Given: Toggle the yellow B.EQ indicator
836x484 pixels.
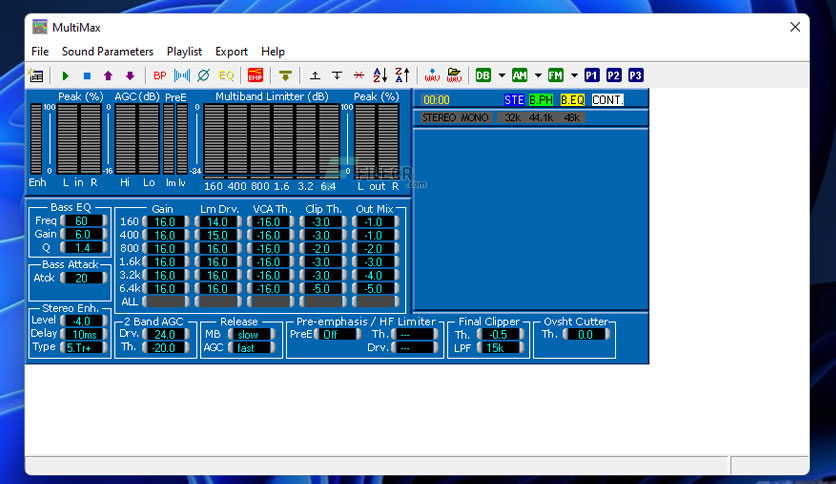Looking at the screenshot, I should 573,100.
